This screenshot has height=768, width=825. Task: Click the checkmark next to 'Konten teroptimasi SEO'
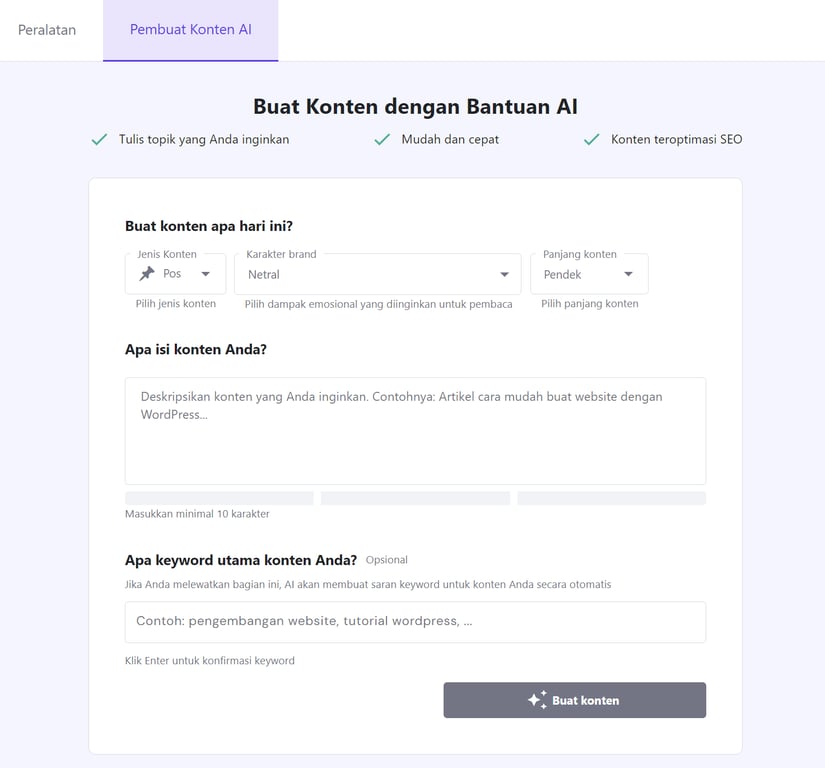coord(590,140)
